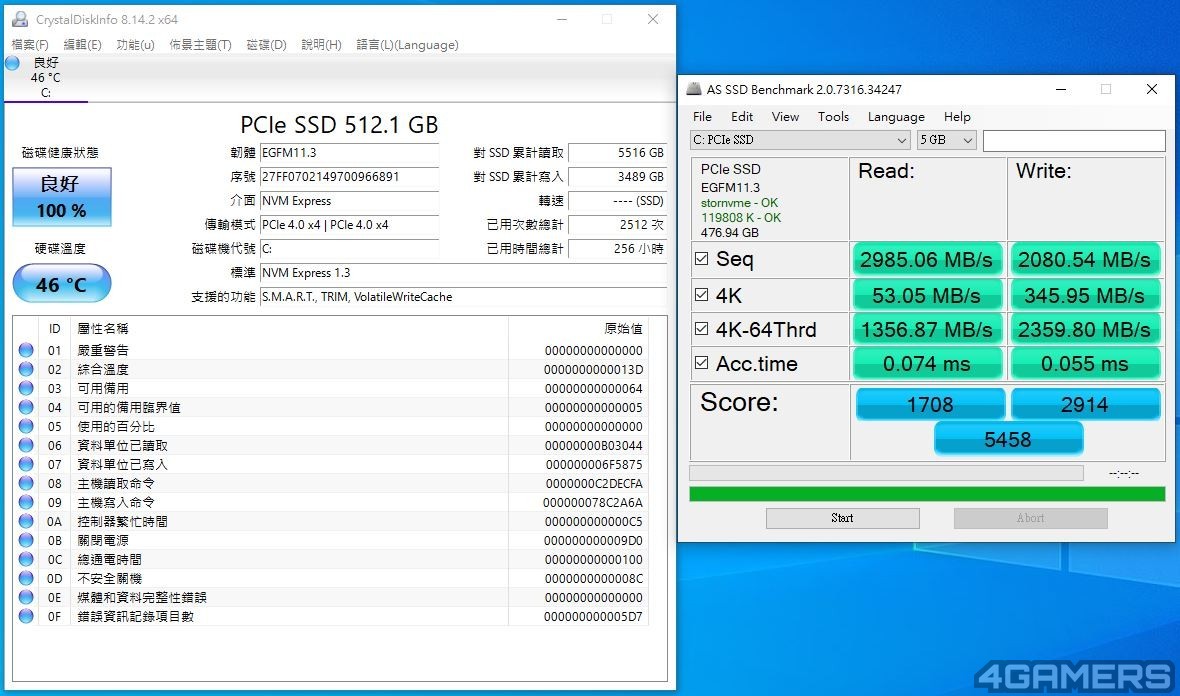Click the green benchmark progress bar
The height and width of the screenshot is (696, 1180).
[x=927, y=494]
